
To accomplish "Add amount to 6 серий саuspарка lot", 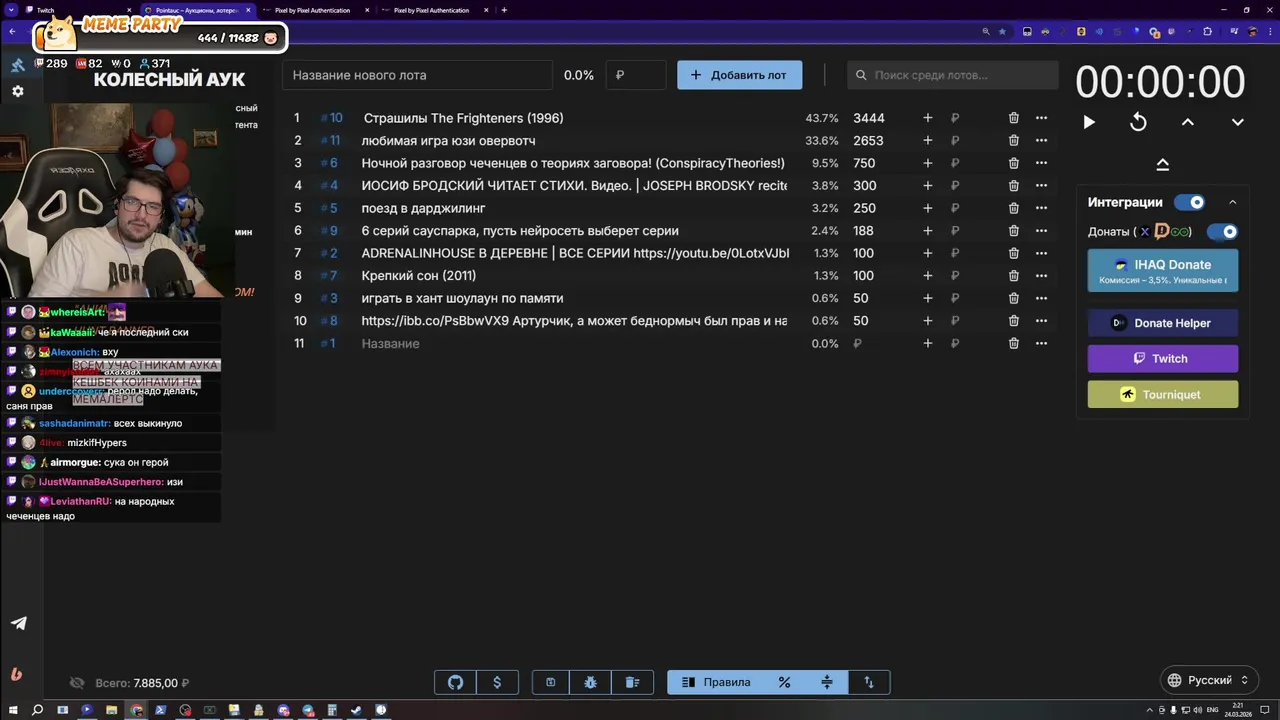I will coord(928,231).
